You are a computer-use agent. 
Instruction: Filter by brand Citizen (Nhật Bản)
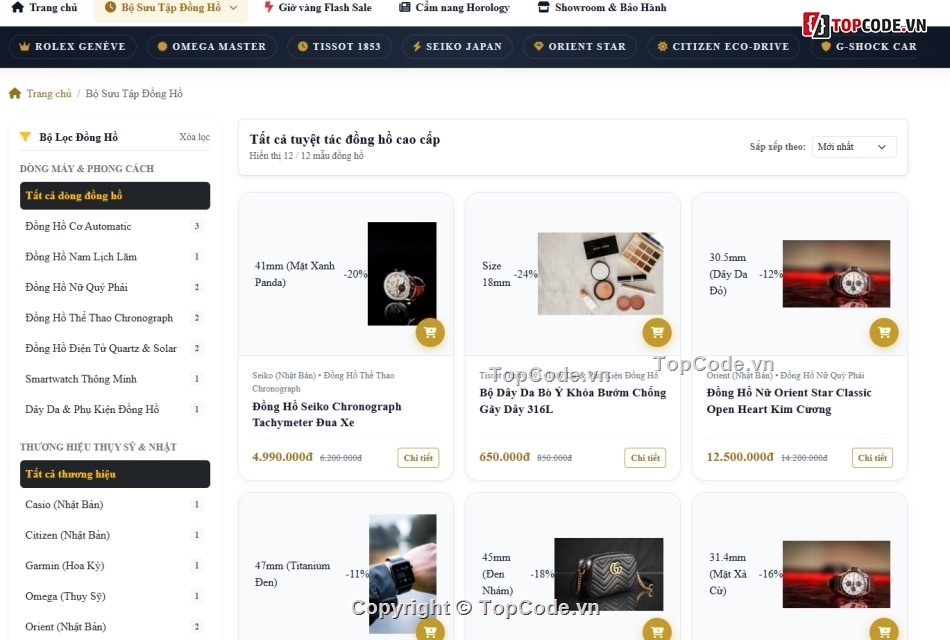(x=115, y=535)
